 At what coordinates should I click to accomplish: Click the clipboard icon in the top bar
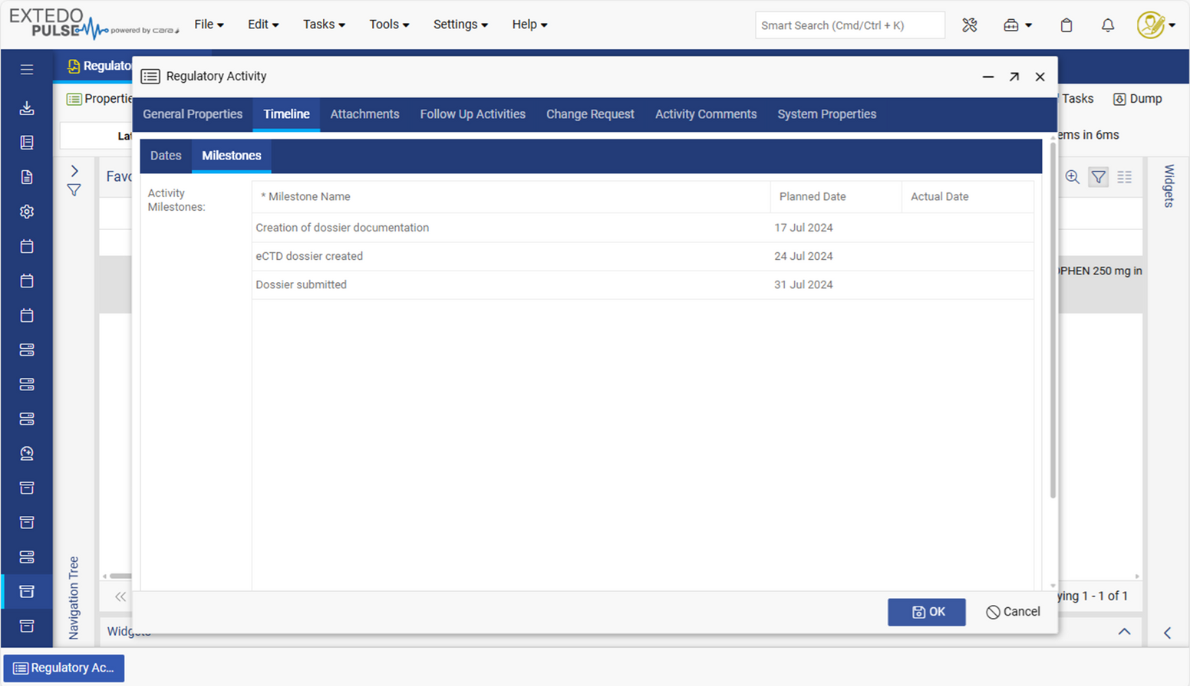(1066, 25)
